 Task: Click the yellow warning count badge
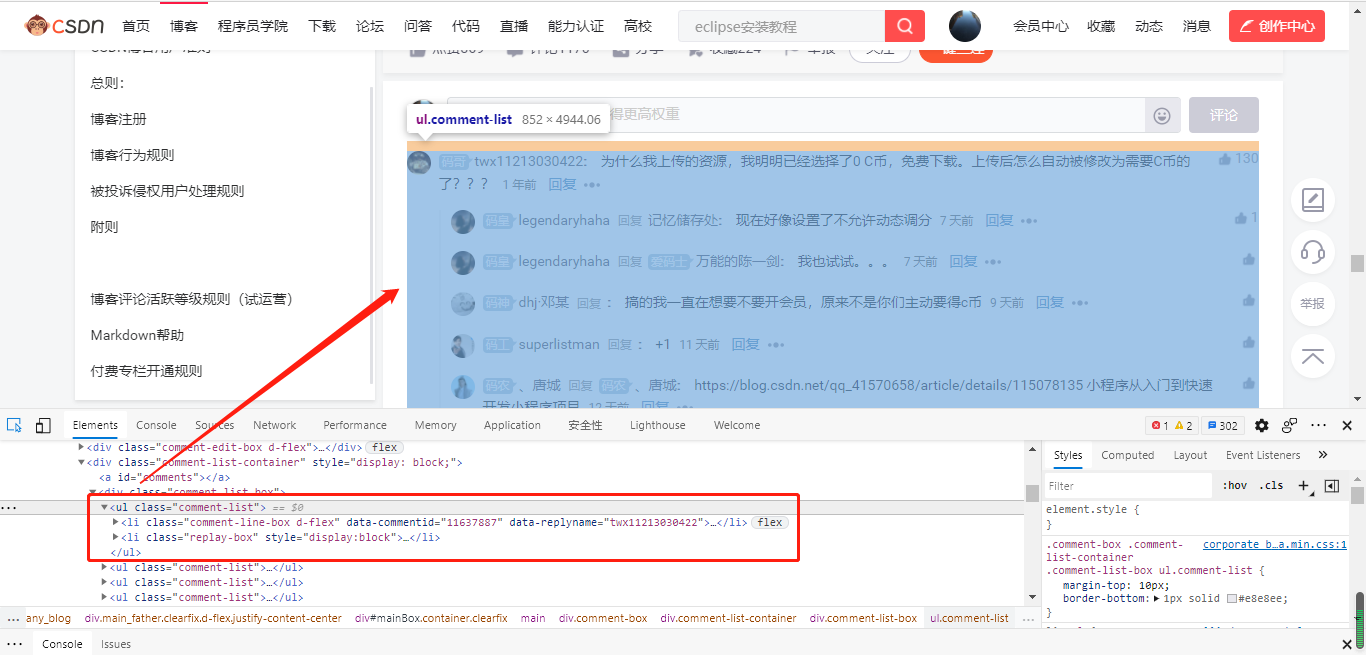point(1183,425)
